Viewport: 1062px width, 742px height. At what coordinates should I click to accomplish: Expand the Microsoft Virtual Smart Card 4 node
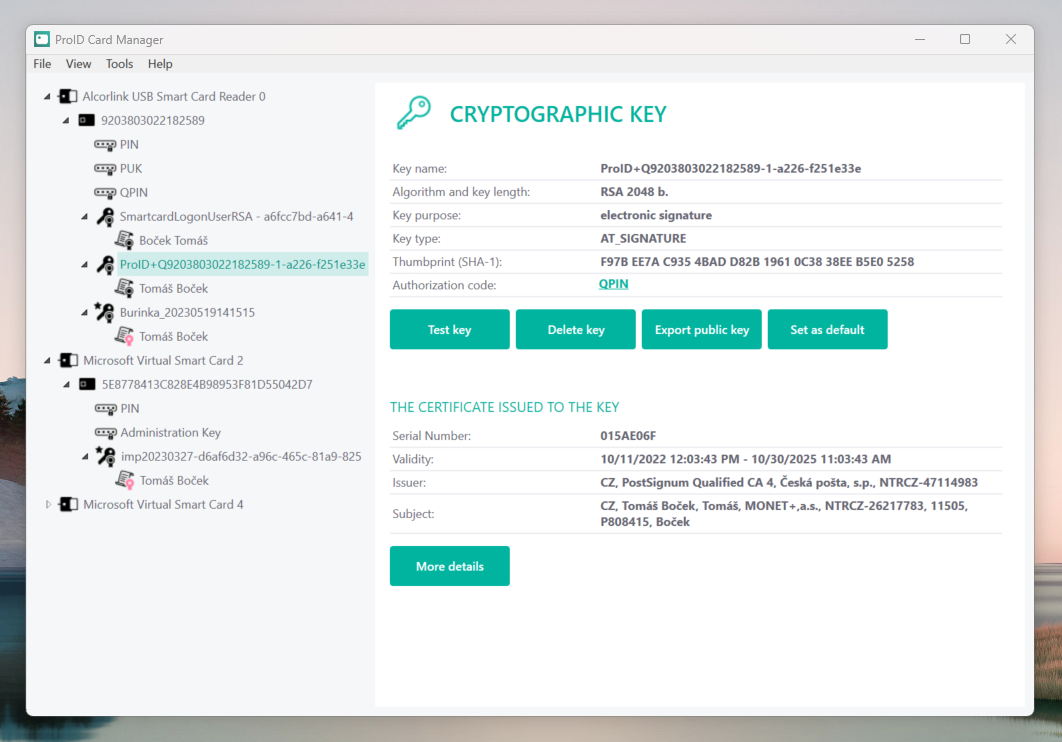coord(48,504)
